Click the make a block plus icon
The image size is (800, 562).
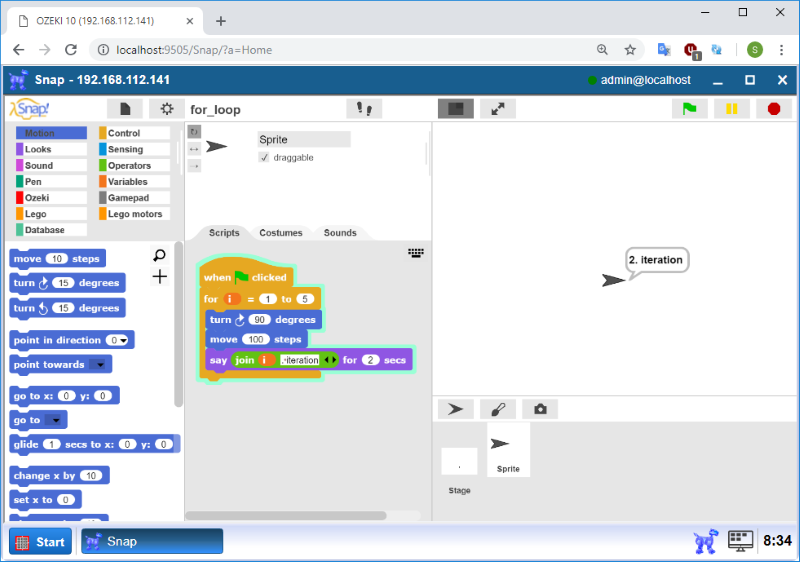click(160, 277)
